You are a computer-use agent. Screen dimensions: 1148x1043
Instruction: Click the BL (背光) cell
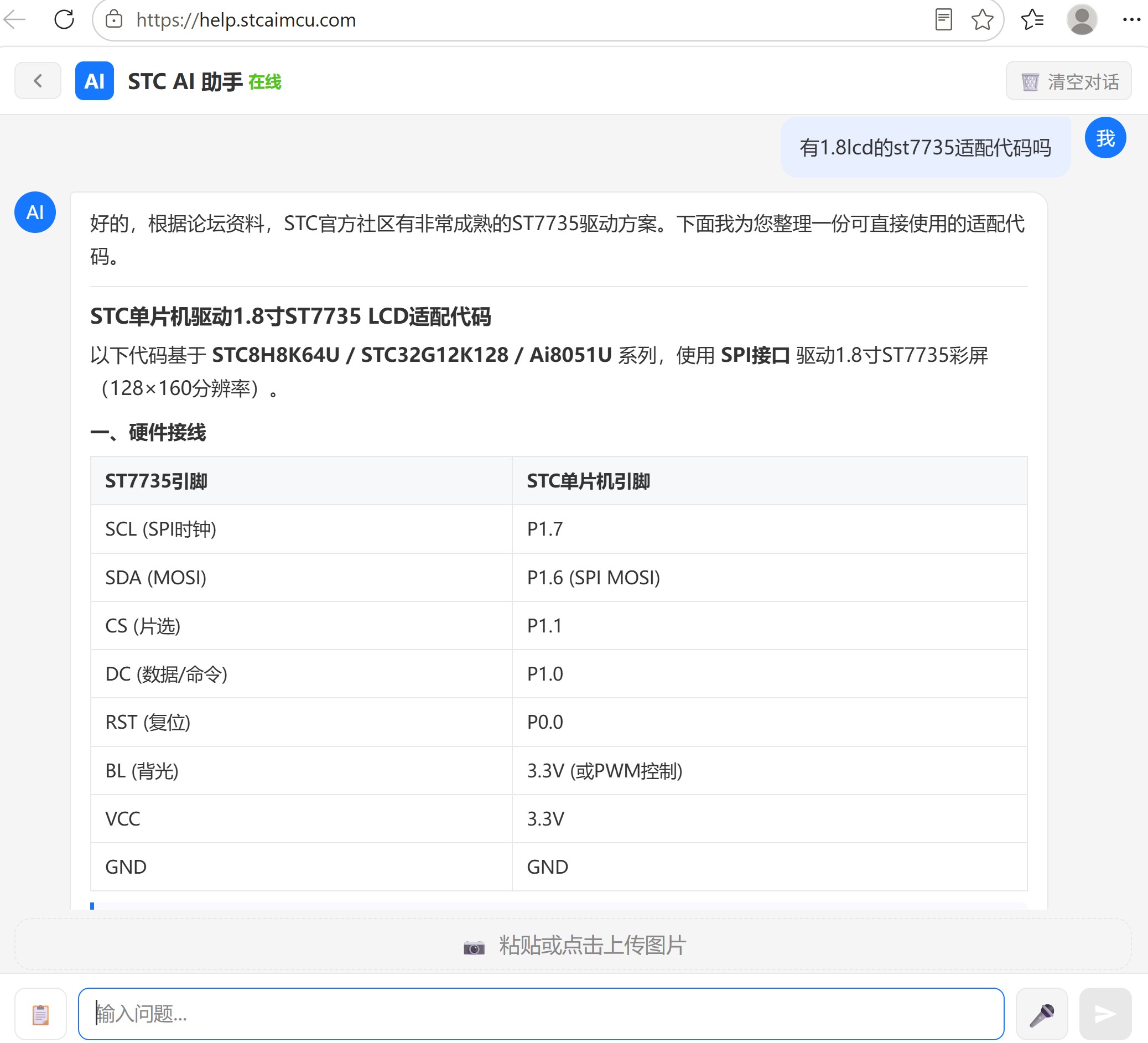301,771
